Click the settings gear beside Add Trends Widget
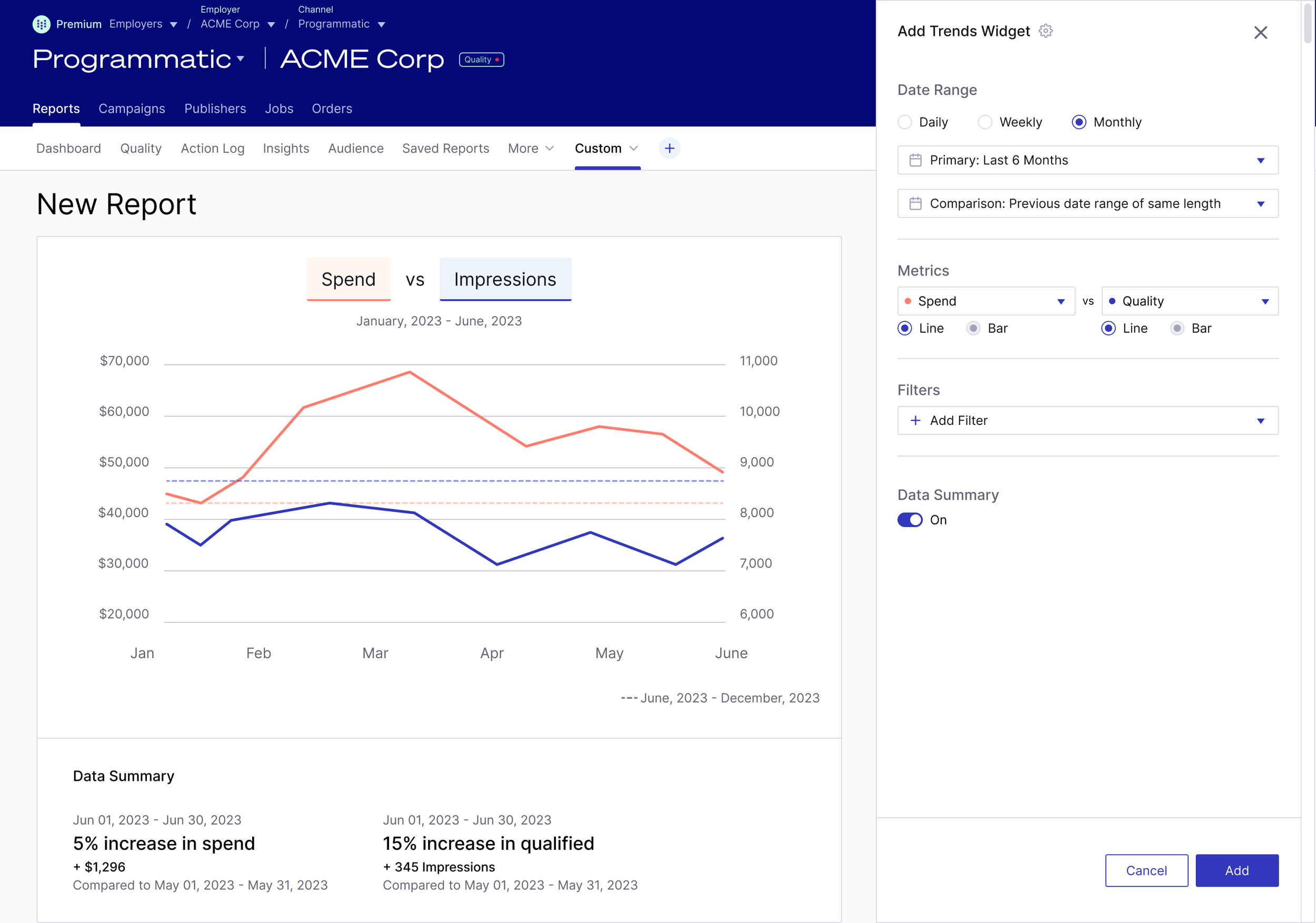Image resolution: width=1316 pixels, height=923 pixels. point(1045,31)
